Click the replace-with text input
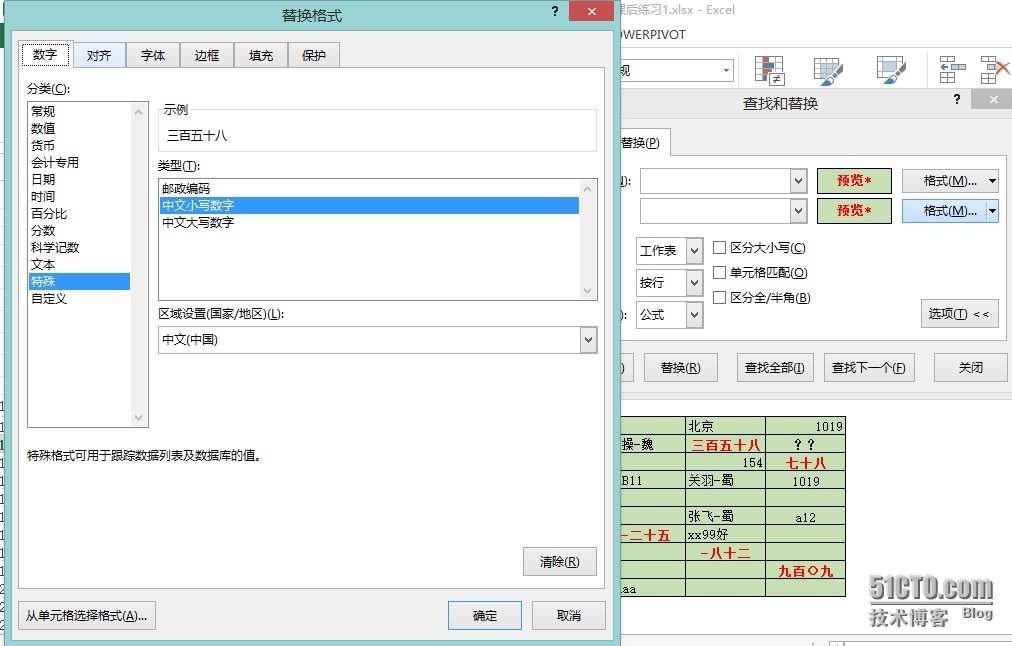Viewport: 1012px width, 646px height. [715, 210]
